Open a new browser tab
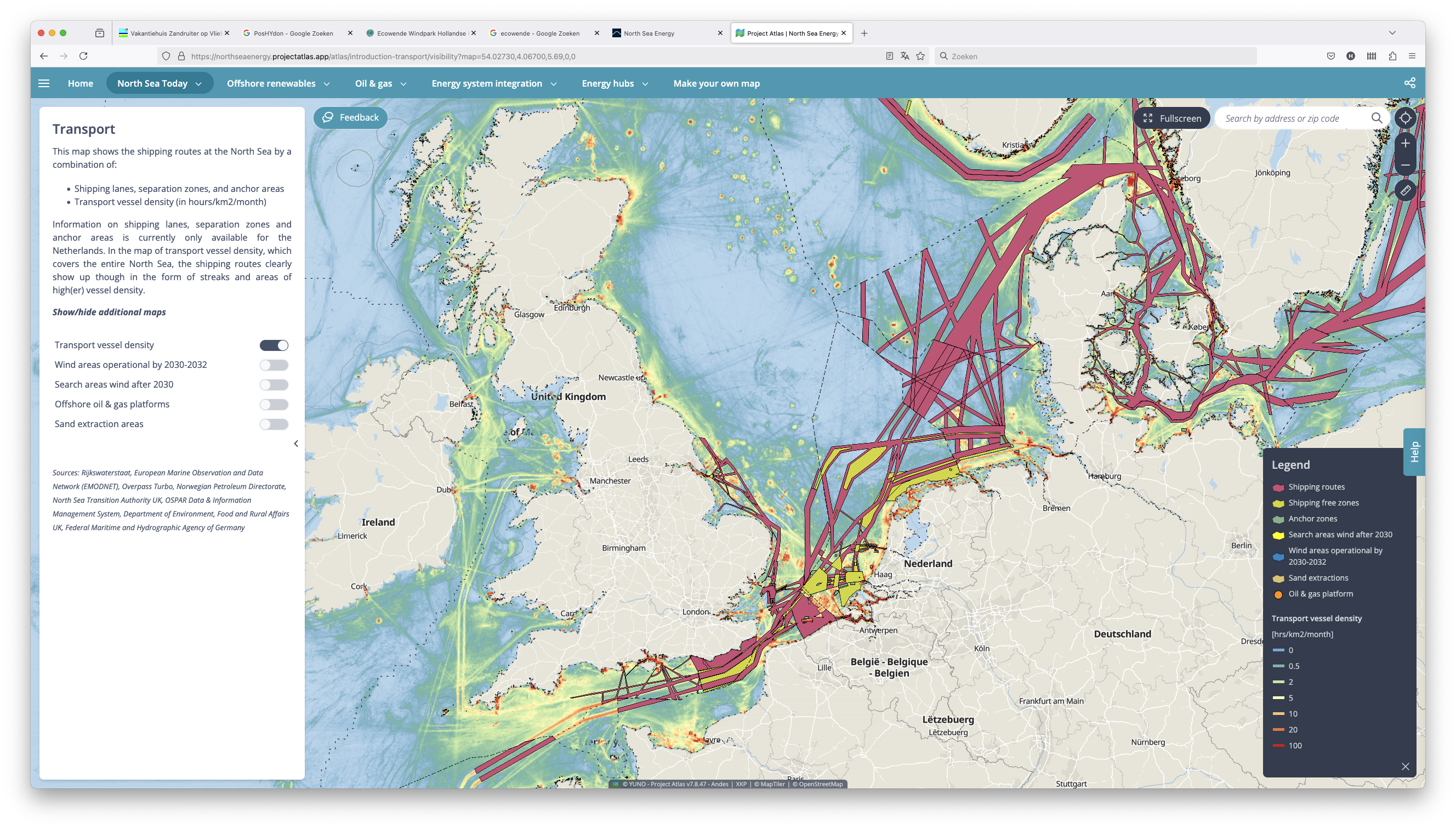 click(864, 33)
